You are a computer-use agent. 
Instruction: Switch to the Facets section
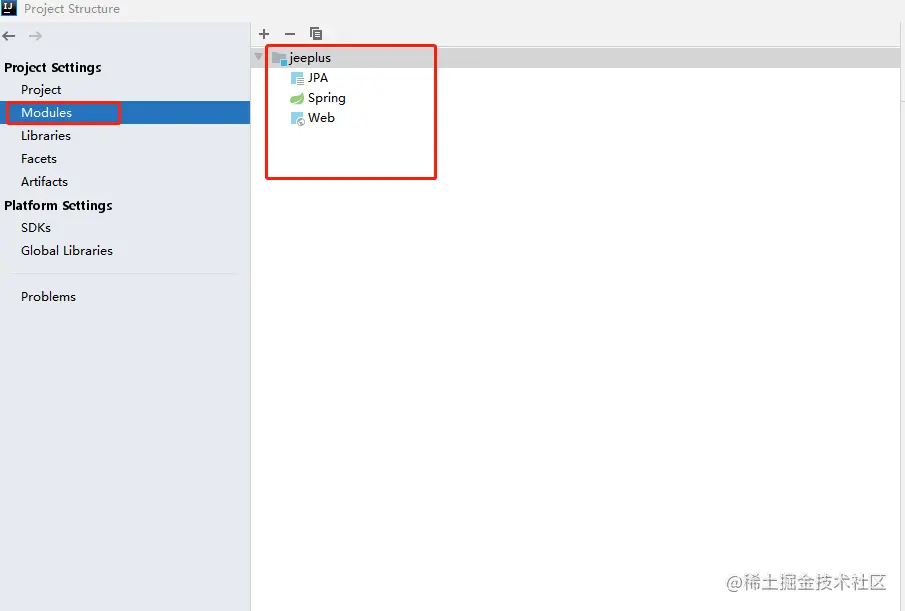(x=39, y=159)
